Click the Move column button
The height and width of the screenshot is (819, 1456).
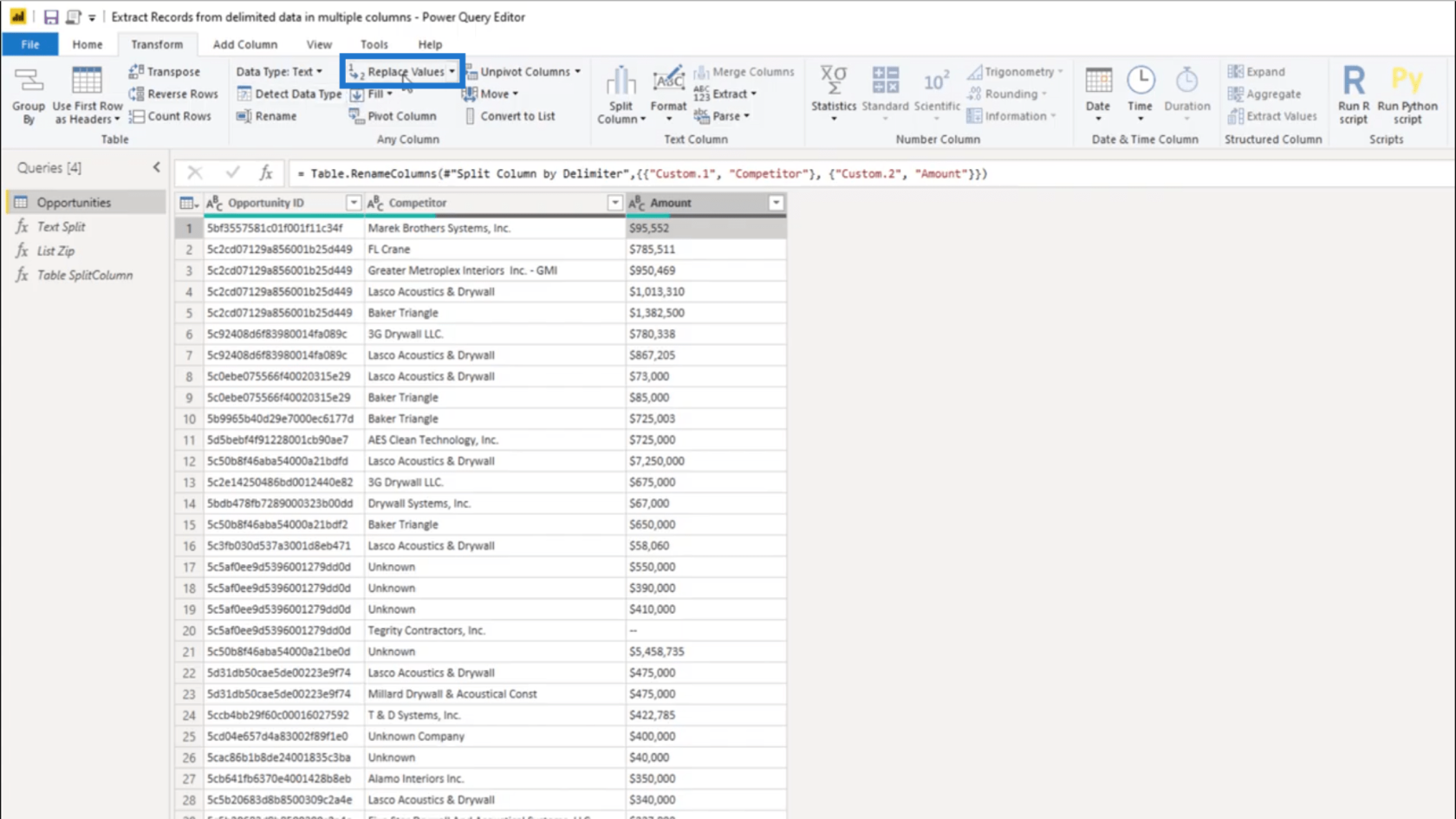[x=491, y=94]
